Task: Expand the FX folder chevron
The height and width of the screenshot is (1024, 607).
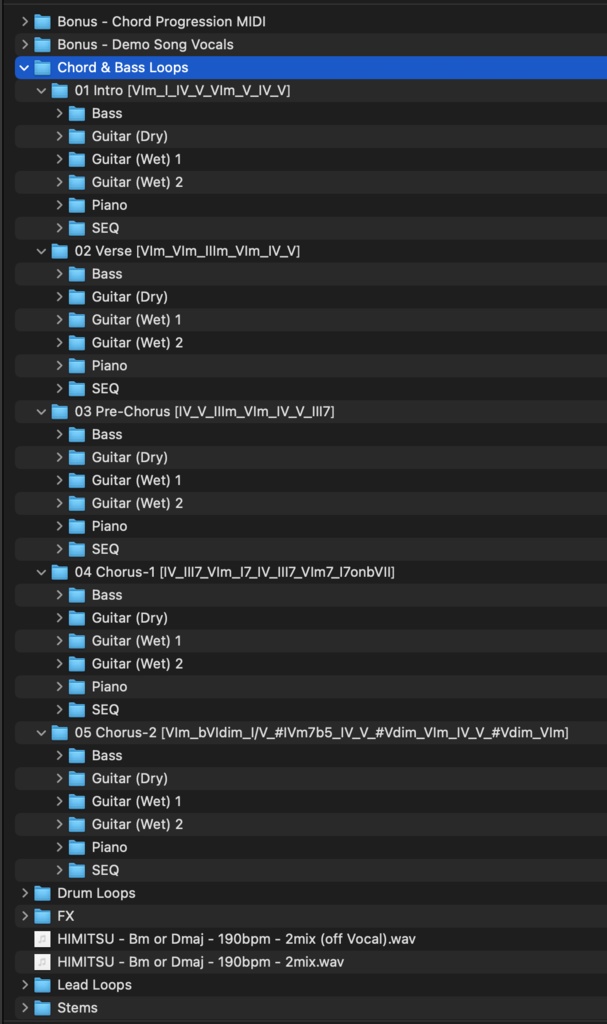Action: tap(25, 916)
